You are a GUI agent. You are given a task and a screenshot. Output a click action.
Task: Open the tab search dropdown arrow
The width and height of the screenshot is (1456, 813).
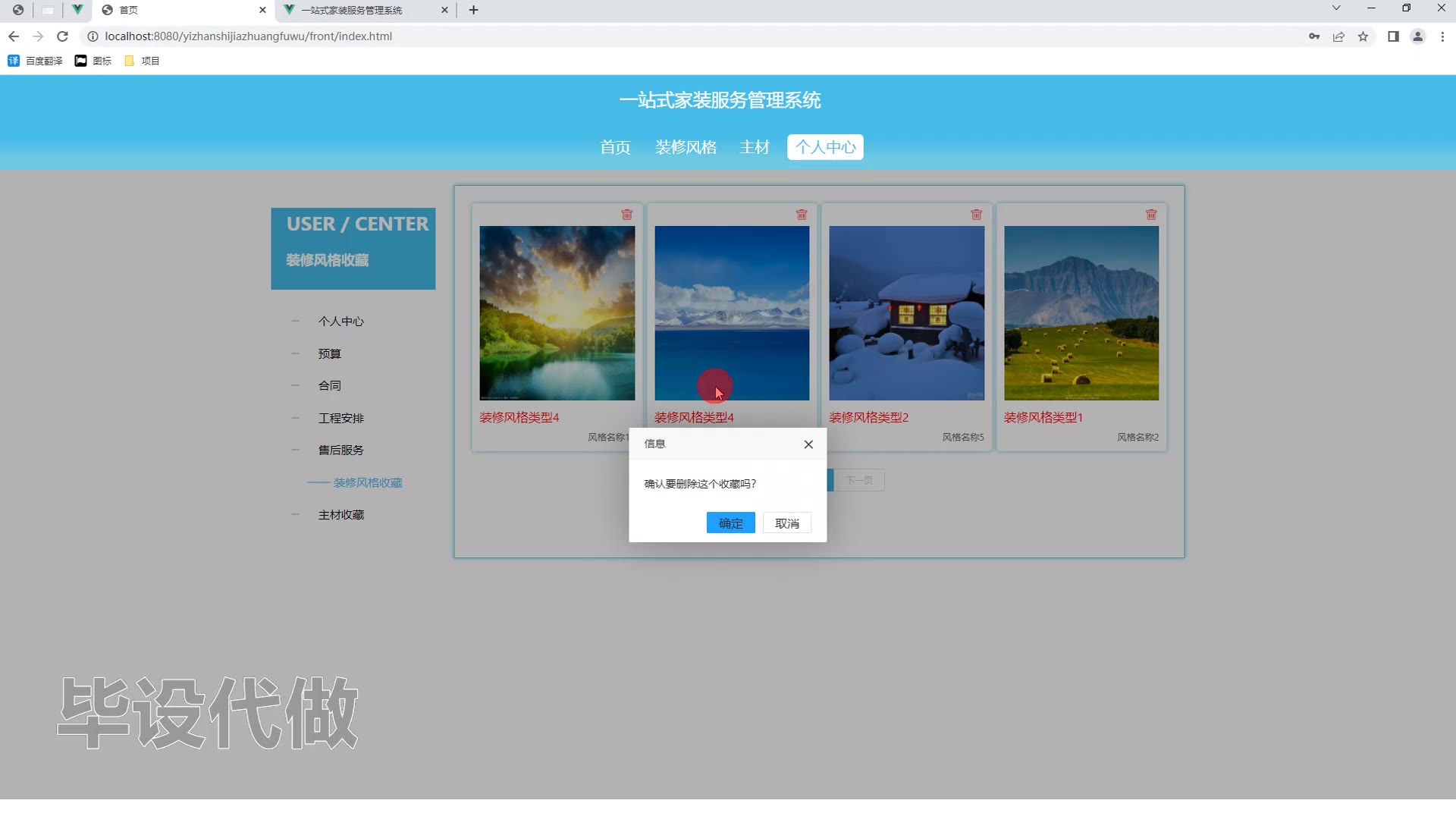pyautogui.click(x=1336, y=8)
